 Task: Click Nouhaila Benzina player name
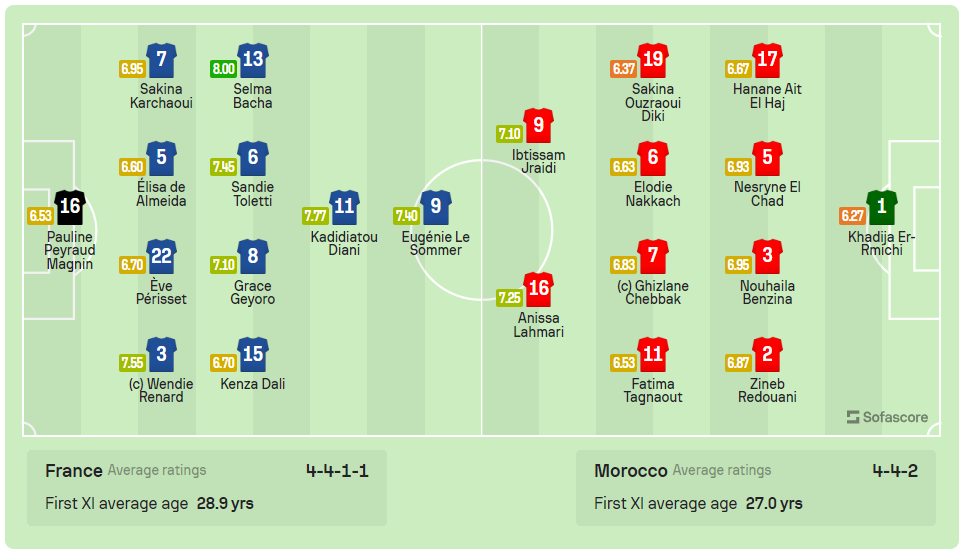(768, 292)
